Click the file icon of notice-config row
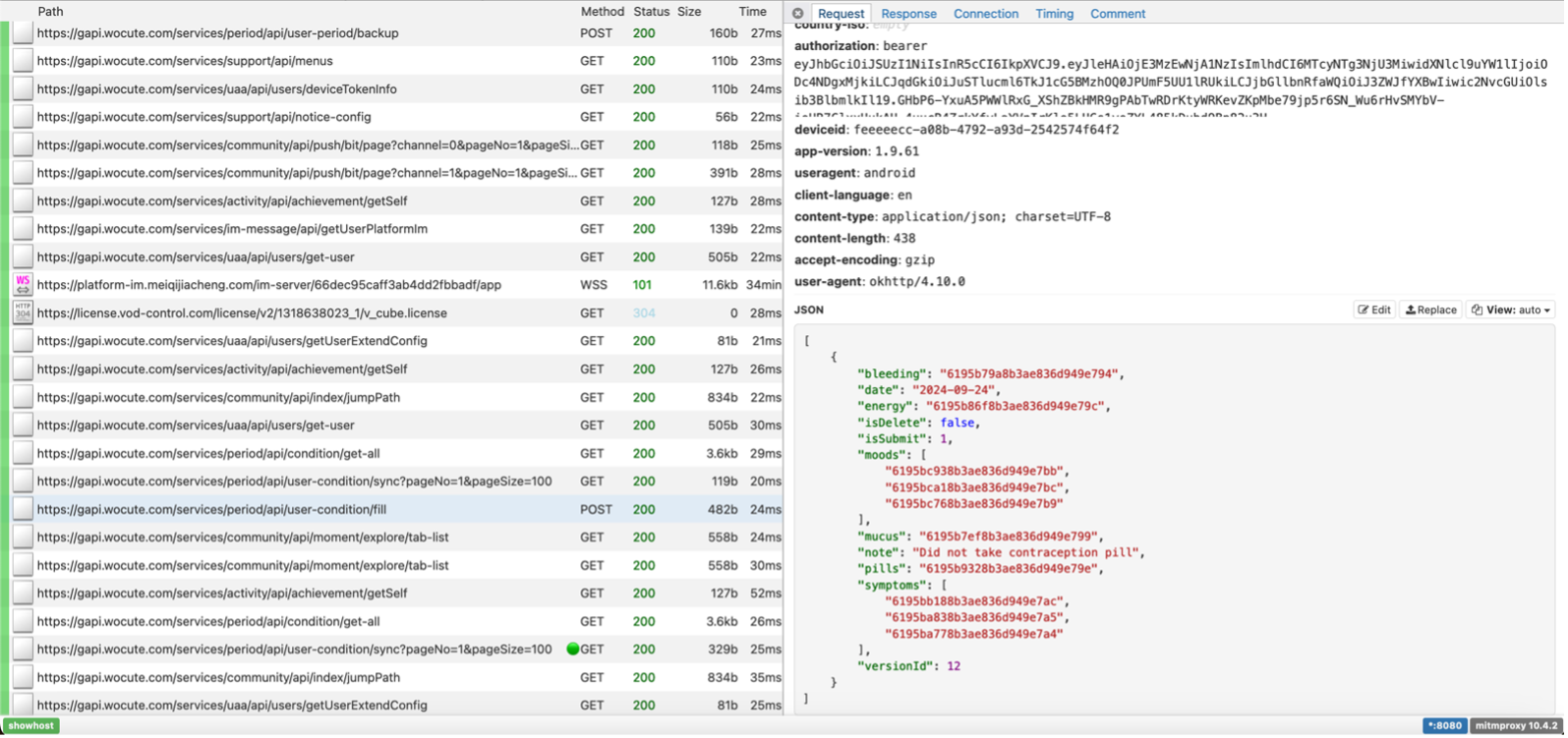1568x738 pixels. pos(23,117)
